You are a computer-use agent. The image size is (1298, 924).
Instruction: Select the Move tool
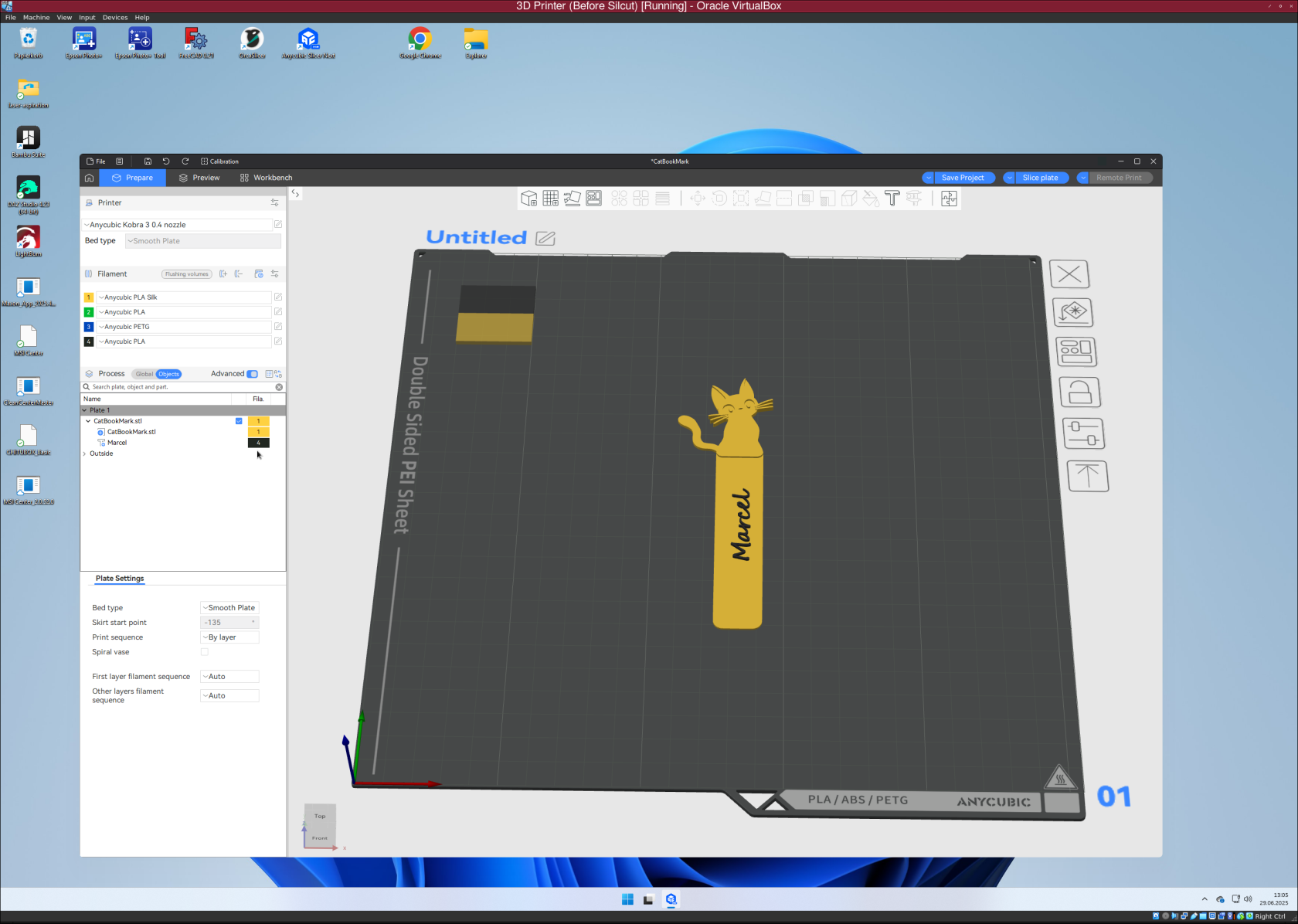point(698,199)
